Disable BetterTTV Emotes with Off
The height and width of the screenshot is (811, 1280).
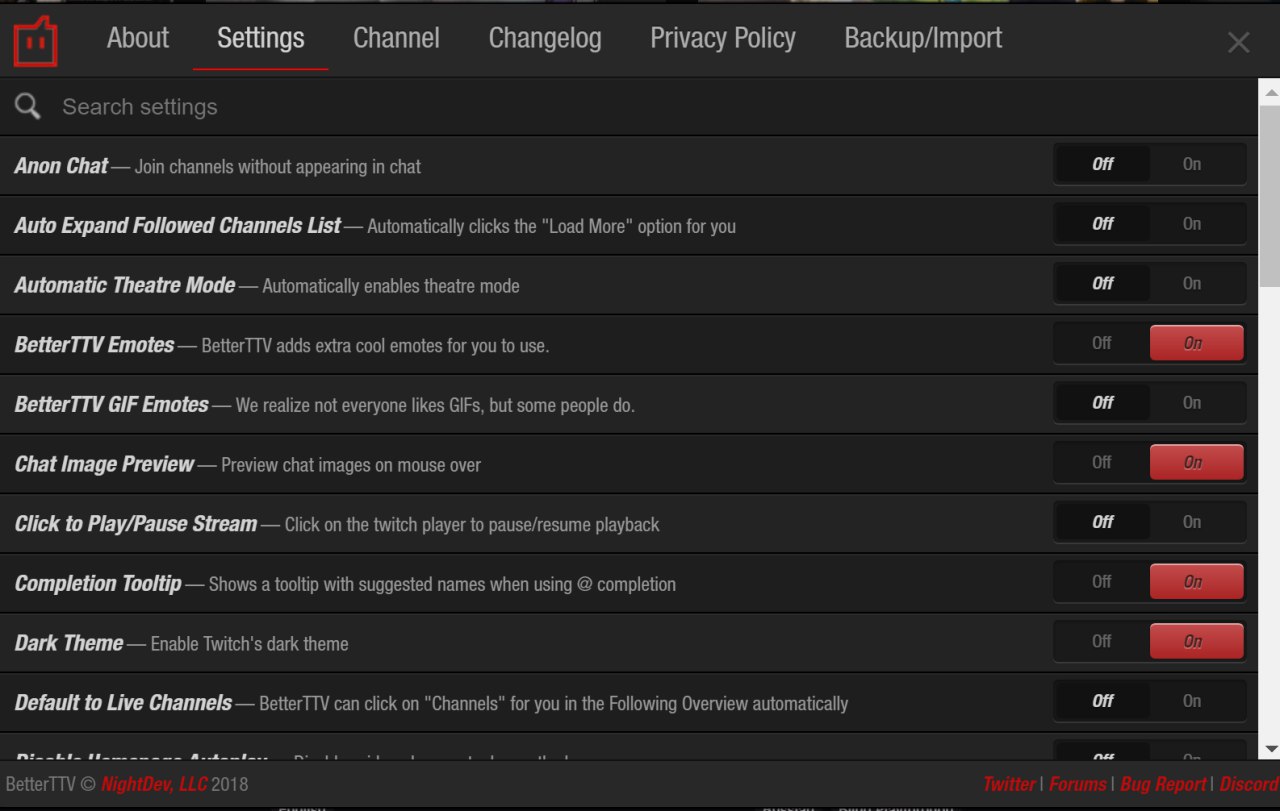coord(1102,343)
